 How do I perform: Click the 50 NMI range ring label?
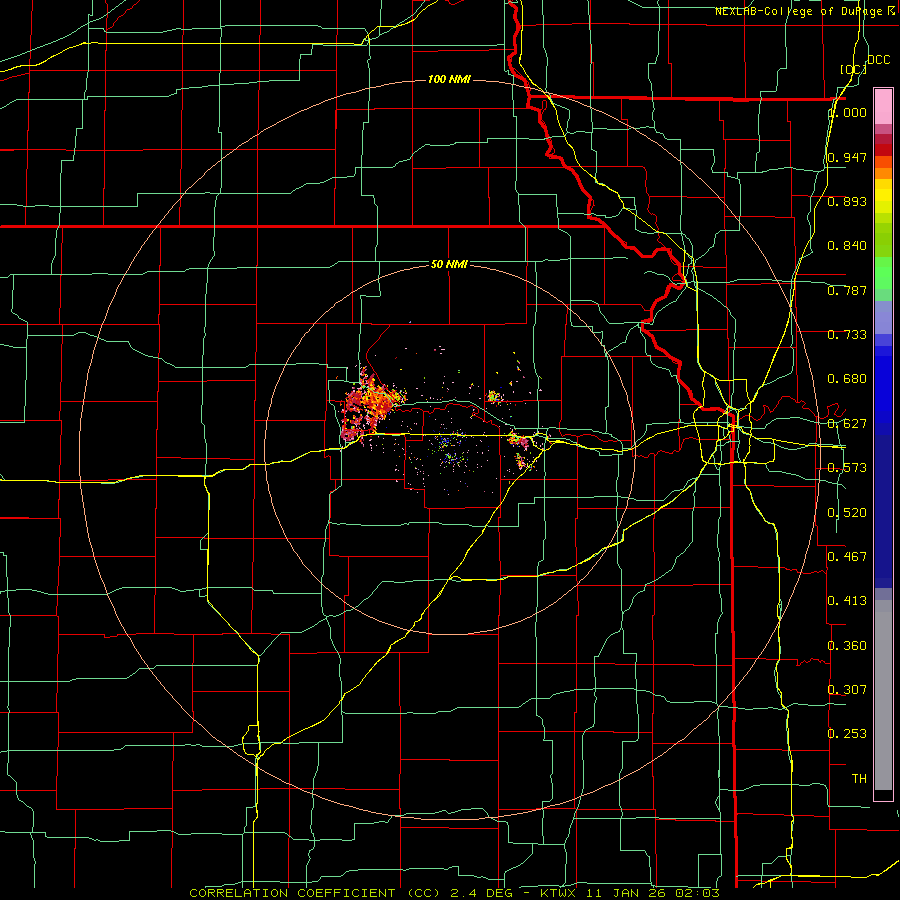click(x=449, y=264)
